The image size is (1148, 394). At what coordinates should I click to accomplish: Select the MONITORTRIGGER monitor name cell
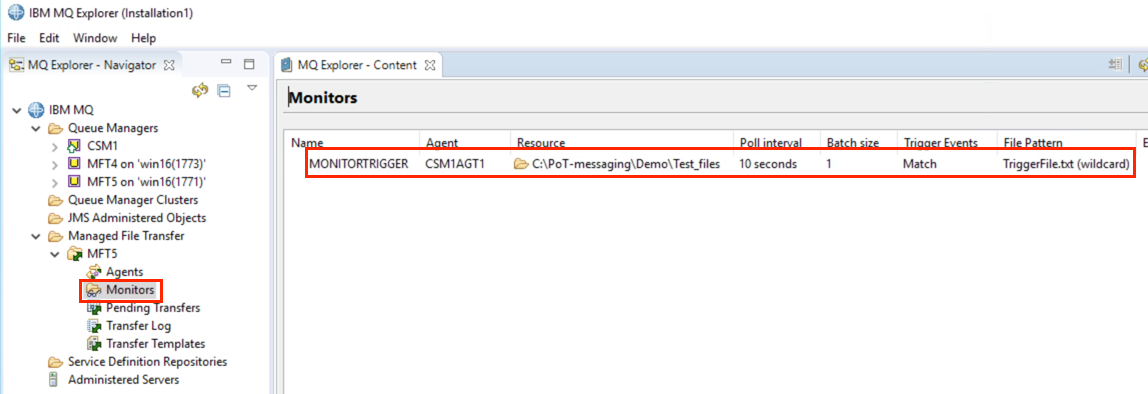pos(359,164)
